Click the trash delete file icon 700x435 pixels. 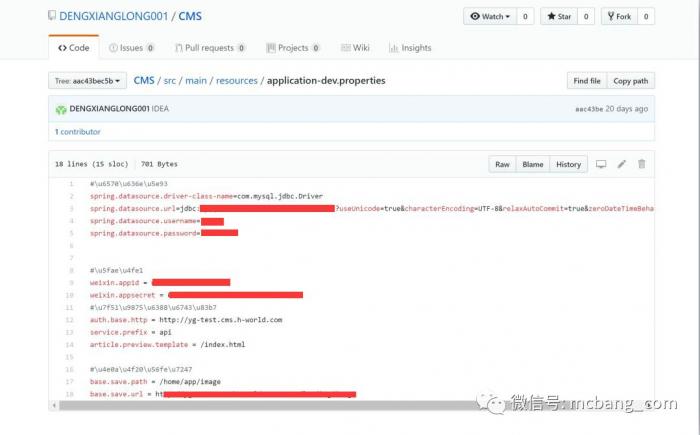641,164
